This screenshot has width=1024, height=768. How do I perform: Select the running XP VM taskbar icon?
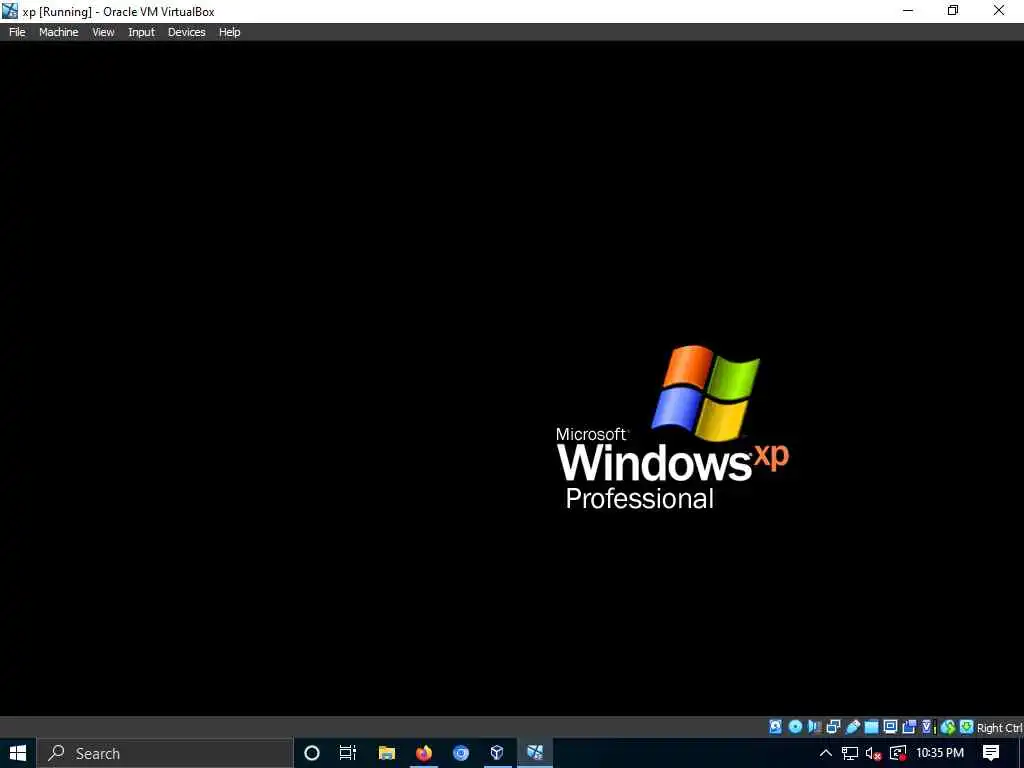click(x=535, y=753)
